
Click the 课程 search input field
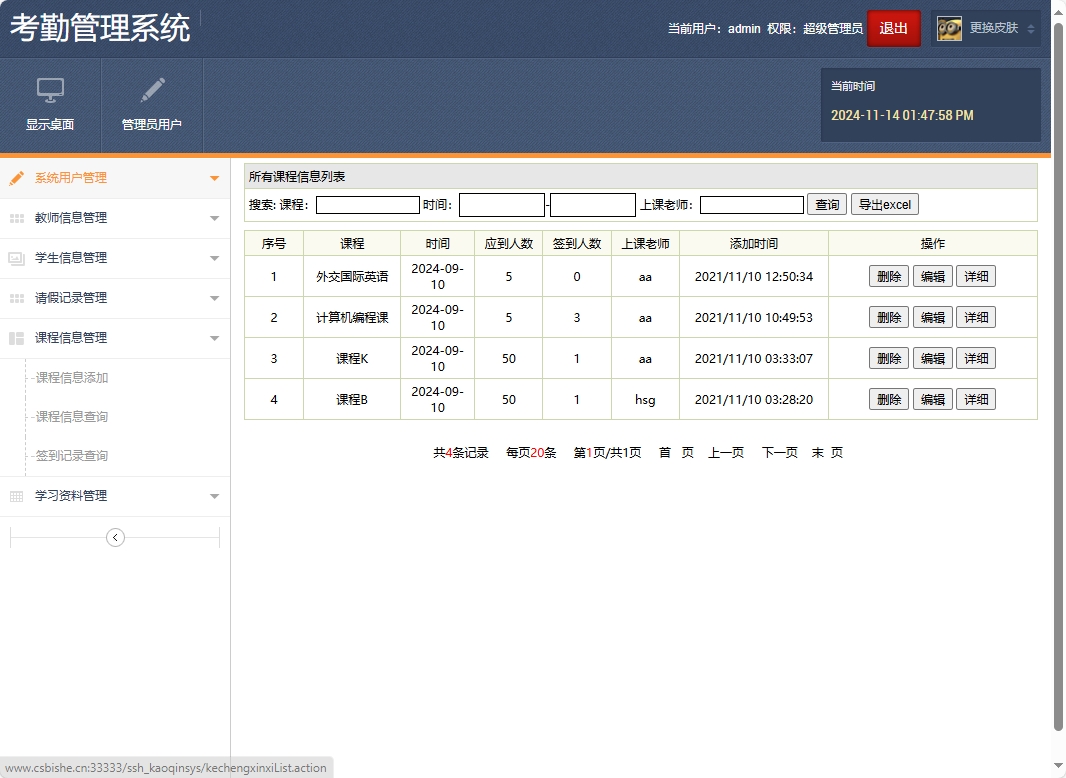[x=367, y=204]
